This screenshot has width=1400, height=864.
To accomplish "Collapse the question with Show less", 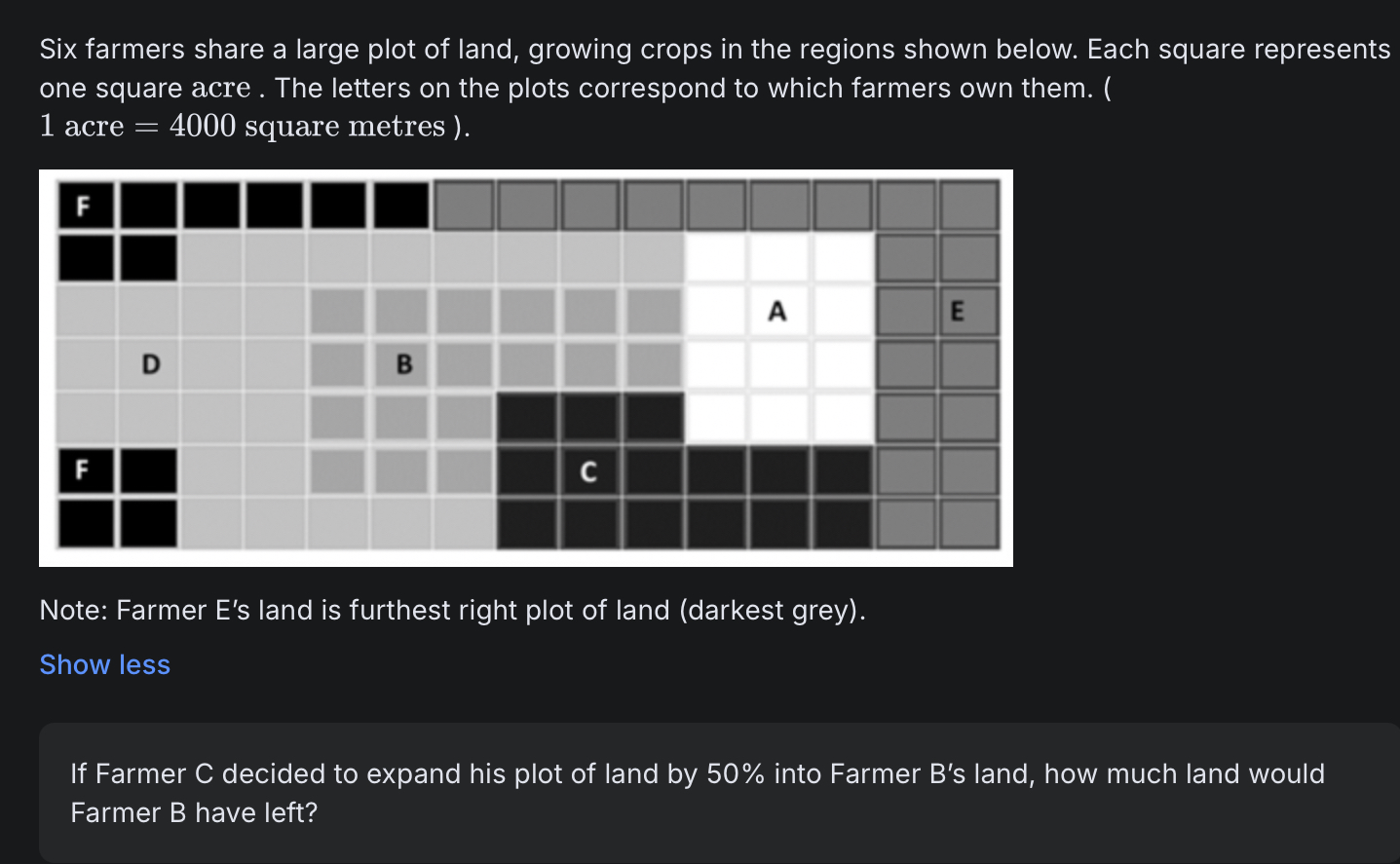I will click(x=104, y=664).
